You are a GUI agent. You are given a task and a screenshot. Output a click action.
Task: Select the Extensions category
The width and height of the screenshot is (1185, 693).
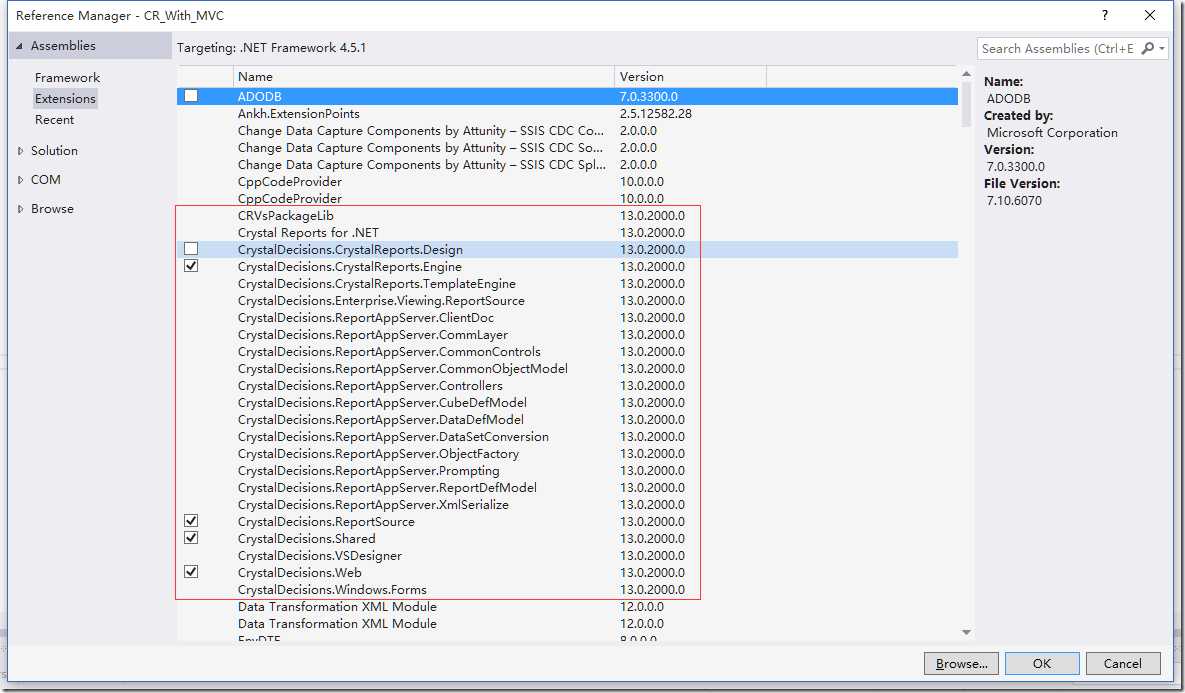[65, 98]
